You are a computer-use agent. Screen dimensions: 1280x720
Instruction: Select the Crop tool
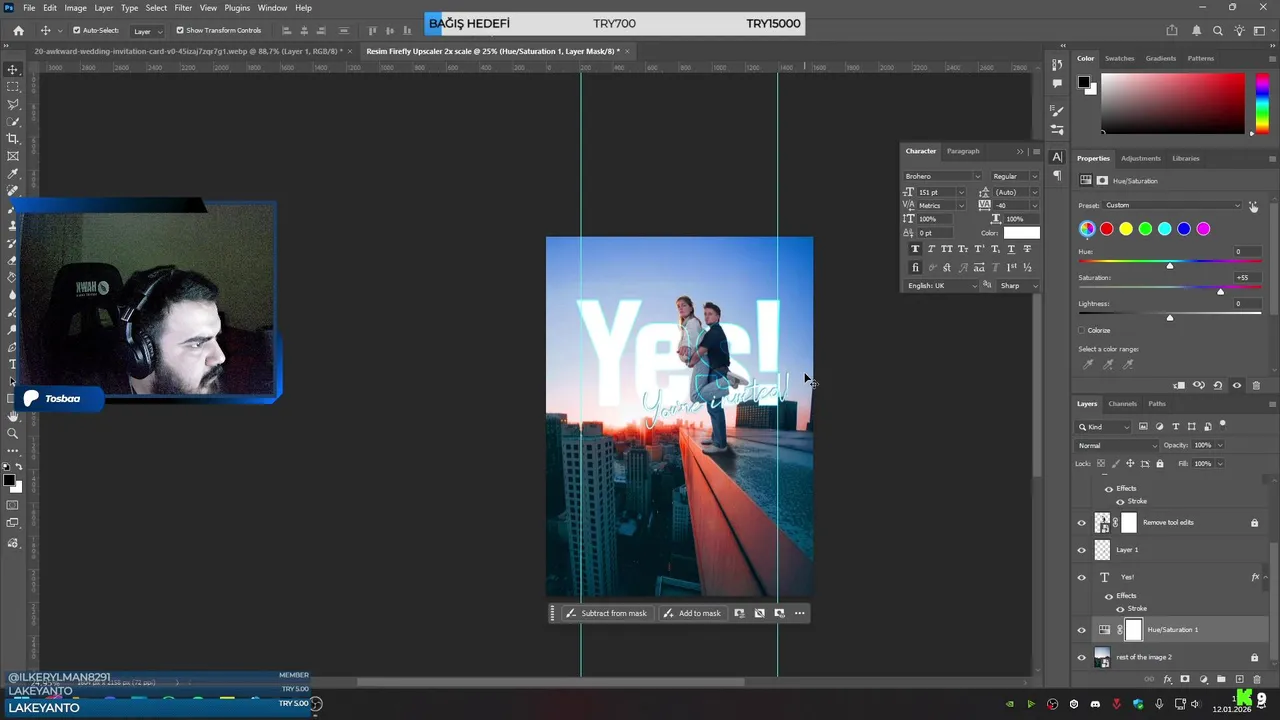click(13, 139)
